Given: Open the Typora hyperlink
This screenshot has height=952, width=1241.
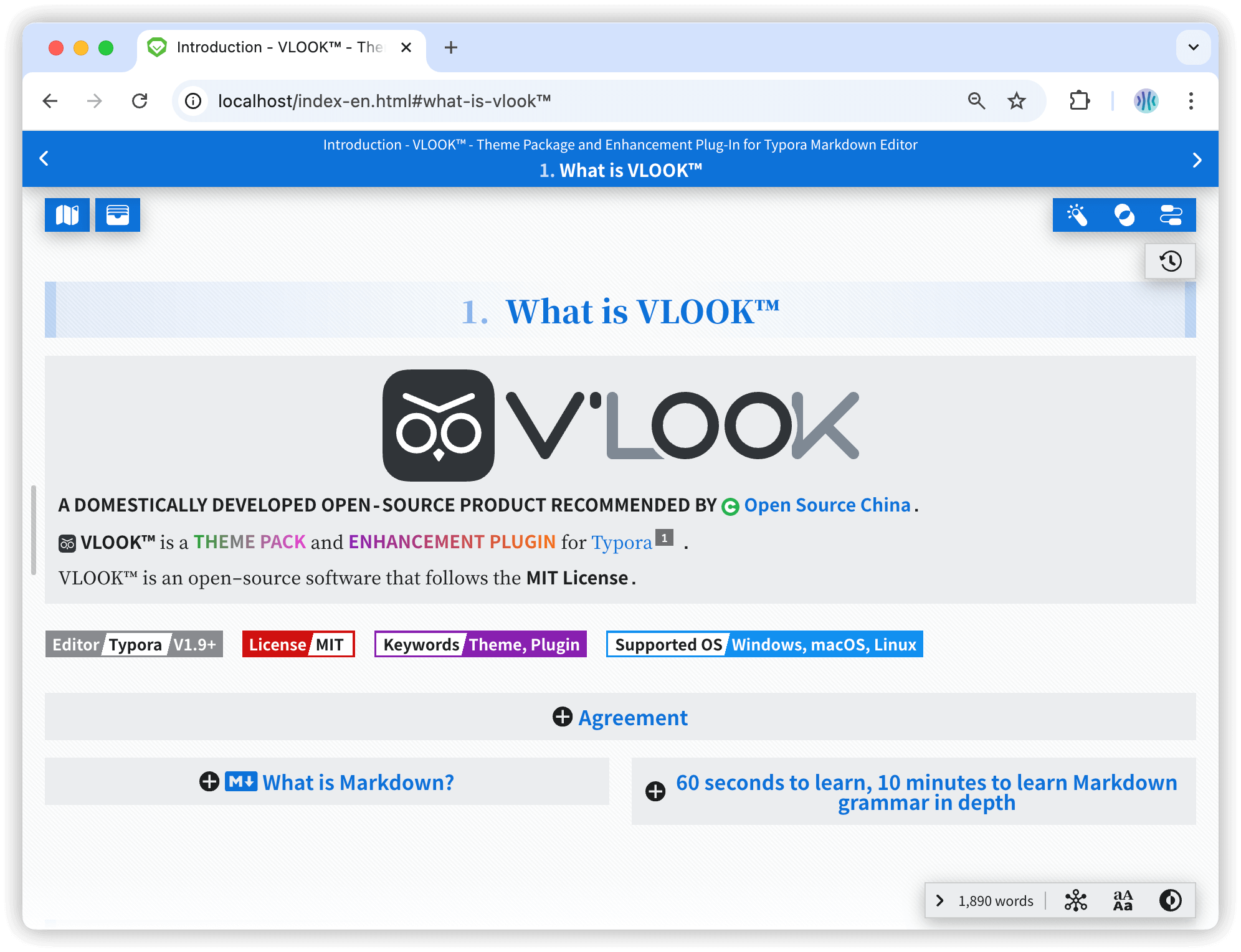Looking at the screenshot, I should (622, 543).
